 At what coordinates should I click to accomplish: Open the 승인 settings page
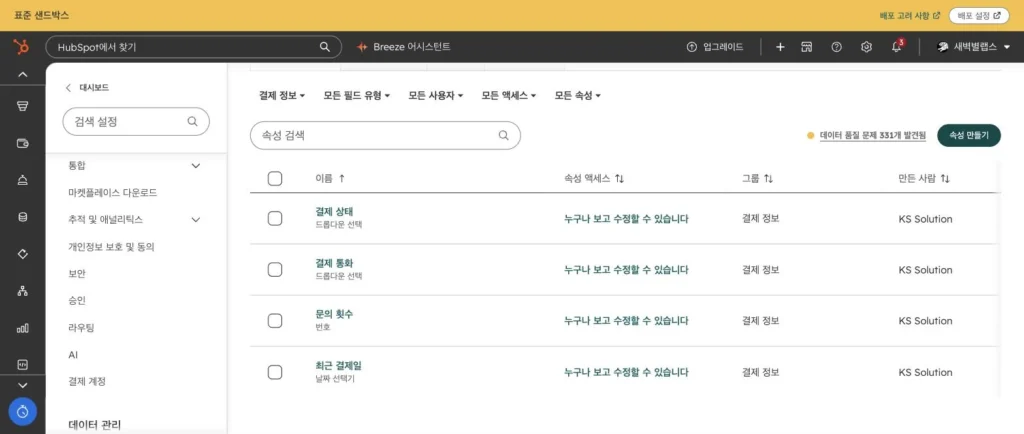point(76,301)
